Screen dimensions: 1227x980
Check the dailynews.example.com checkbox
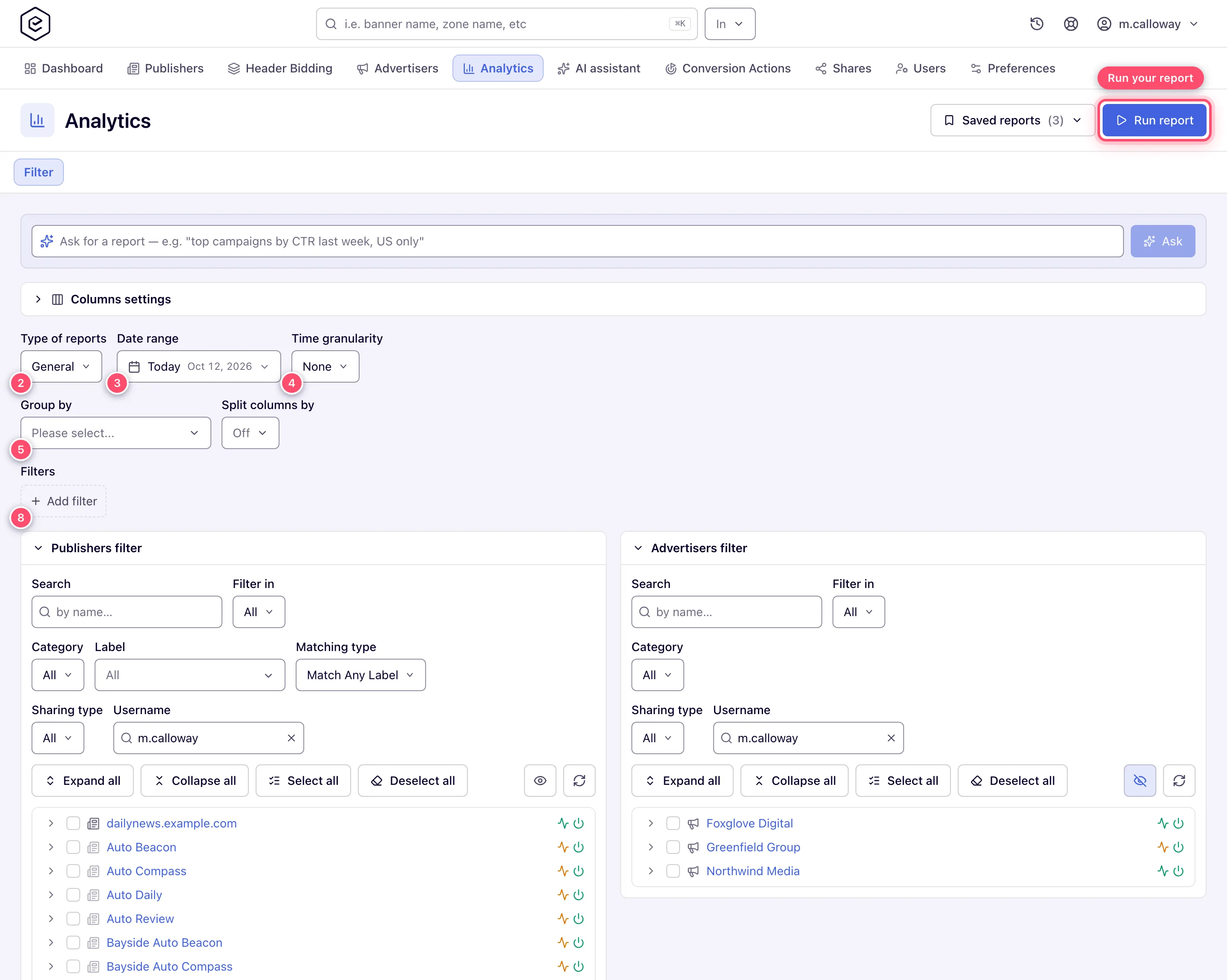(73, 824)
